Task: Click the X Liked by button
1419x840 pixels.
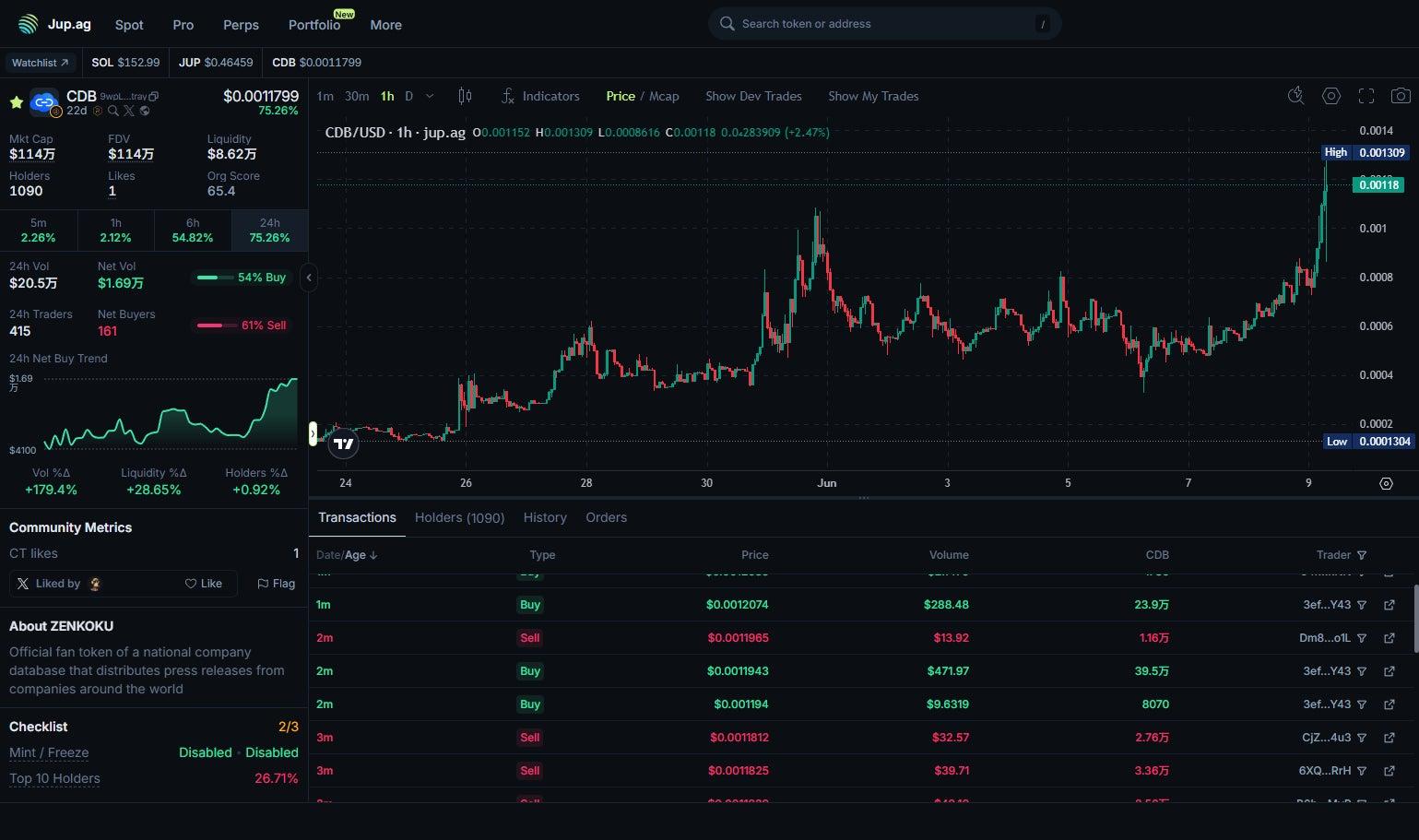Action: click(x=58, y=584)
